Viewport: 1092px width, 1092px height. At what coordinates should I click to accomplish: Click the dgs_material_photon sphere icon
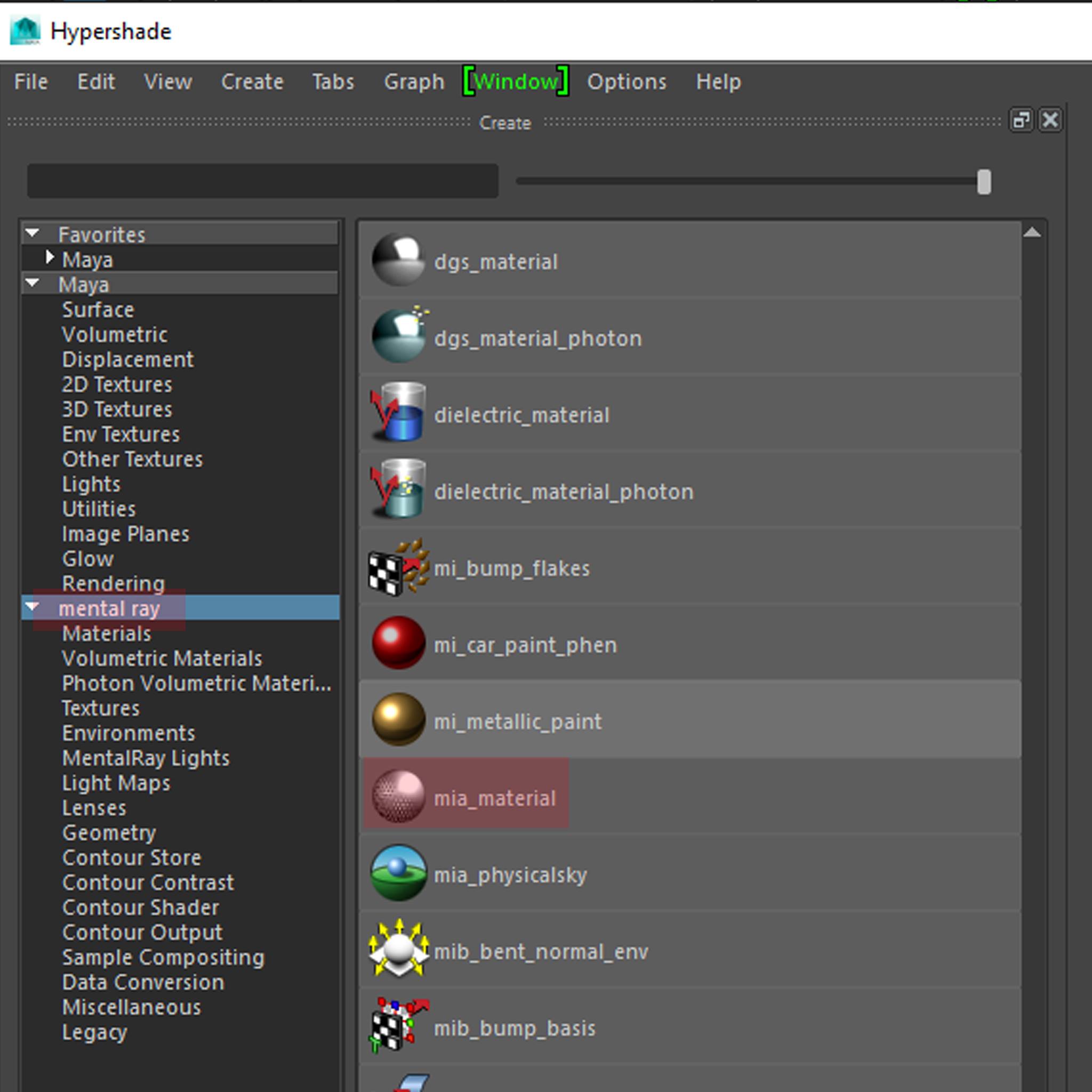[398, 338]
